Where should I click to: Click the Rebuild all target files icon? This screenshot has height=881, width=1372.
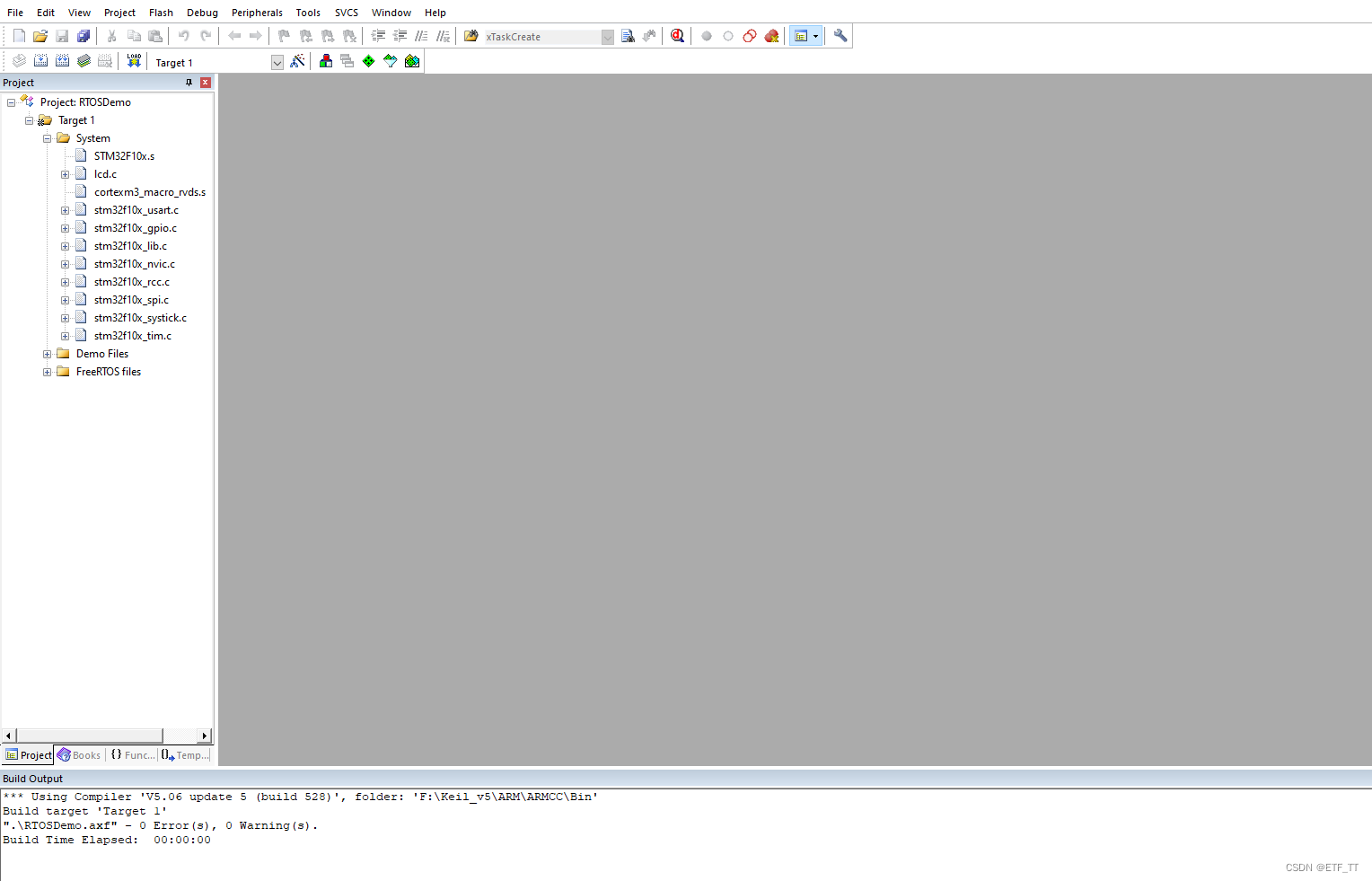tap(62, 61)
